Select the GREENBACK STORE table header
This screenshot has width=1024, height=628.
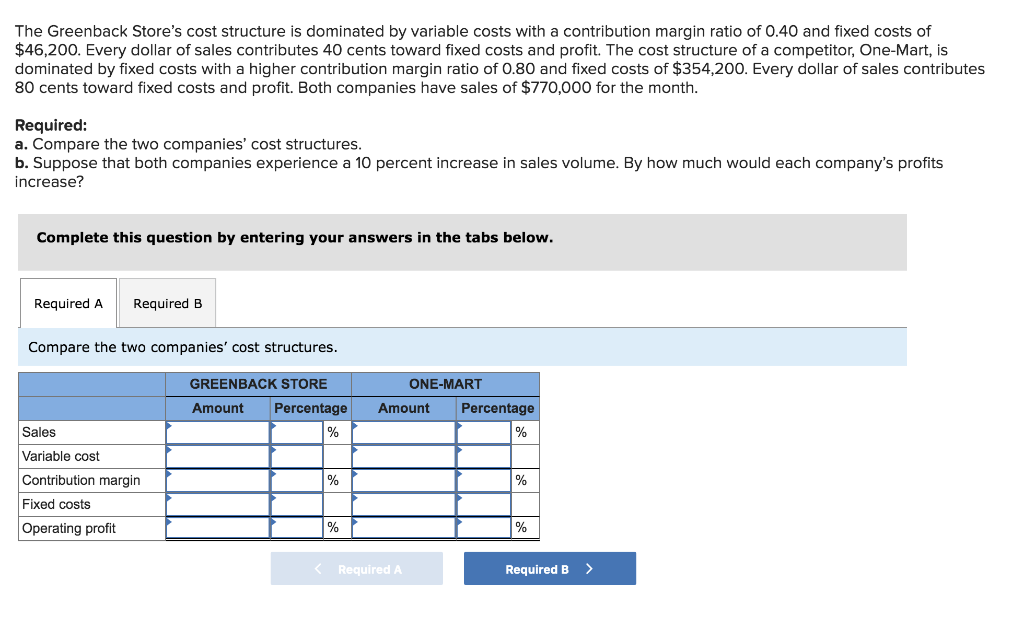pyautogui.click(x=257, y=383)
